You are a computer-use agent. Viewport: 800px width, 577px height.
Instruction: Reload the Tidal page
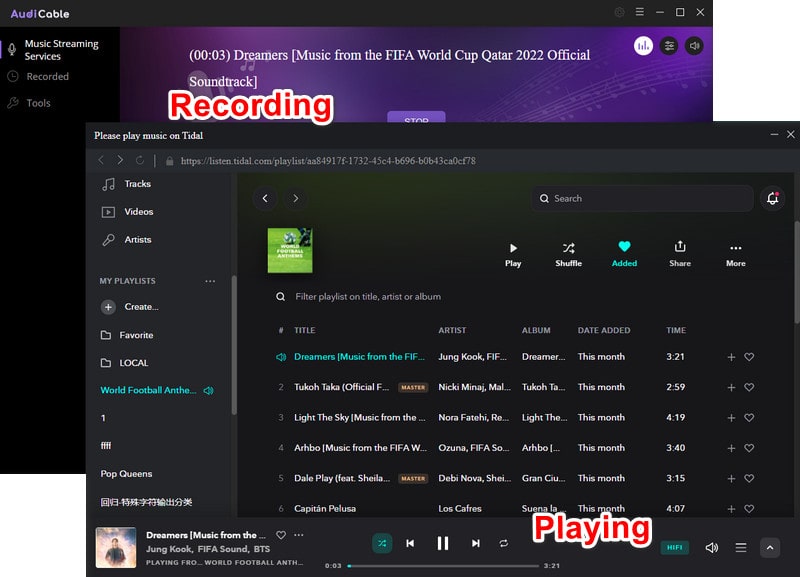(140, 160)
